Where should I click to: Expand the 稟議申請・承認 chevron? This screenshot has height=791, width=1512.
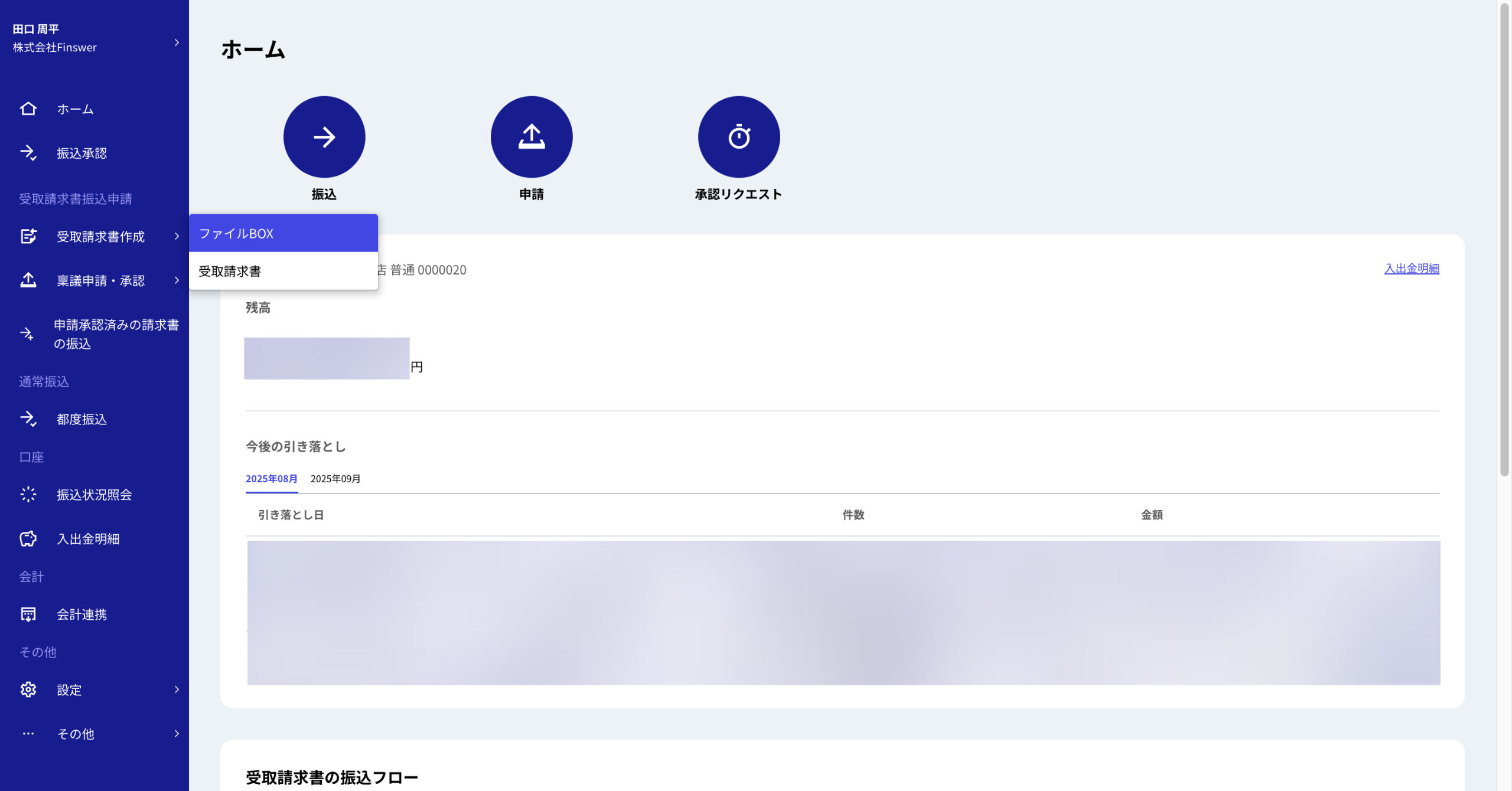(x=176, y=280)
